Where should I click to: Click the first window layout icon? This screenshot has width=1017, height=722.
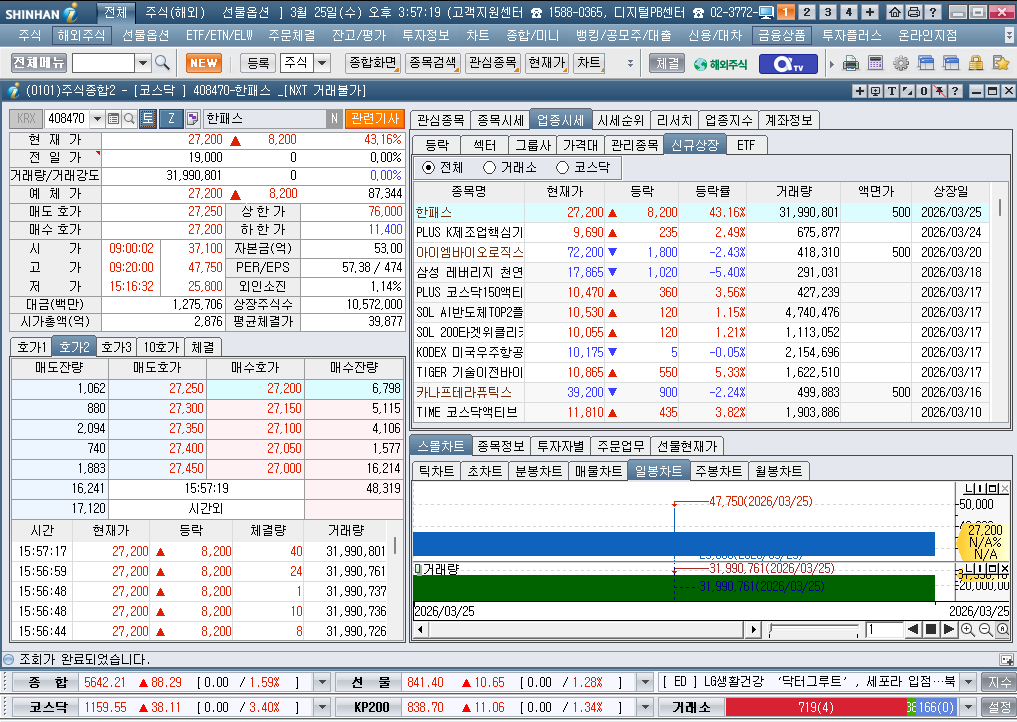pyautogui.click(x=926, y=64)
